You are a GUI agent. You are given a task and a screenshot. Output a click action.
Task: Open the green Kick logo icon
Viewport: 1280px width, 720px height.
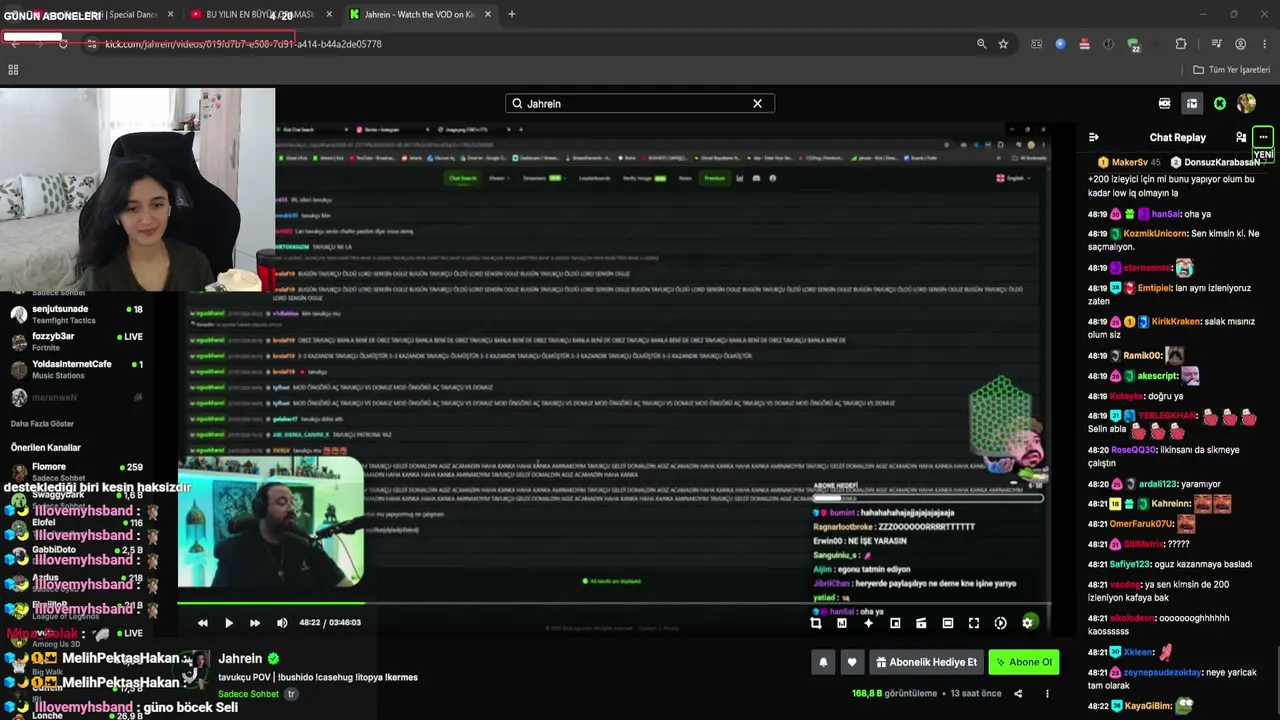tap(1220, 104)
